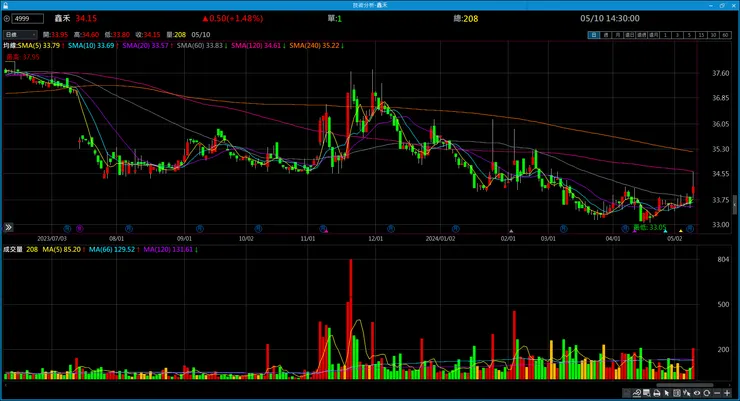Click the MA(66) 129.52 volume legend
The height and width of the screenshot is (401, 740).
[x=112, y=249]
